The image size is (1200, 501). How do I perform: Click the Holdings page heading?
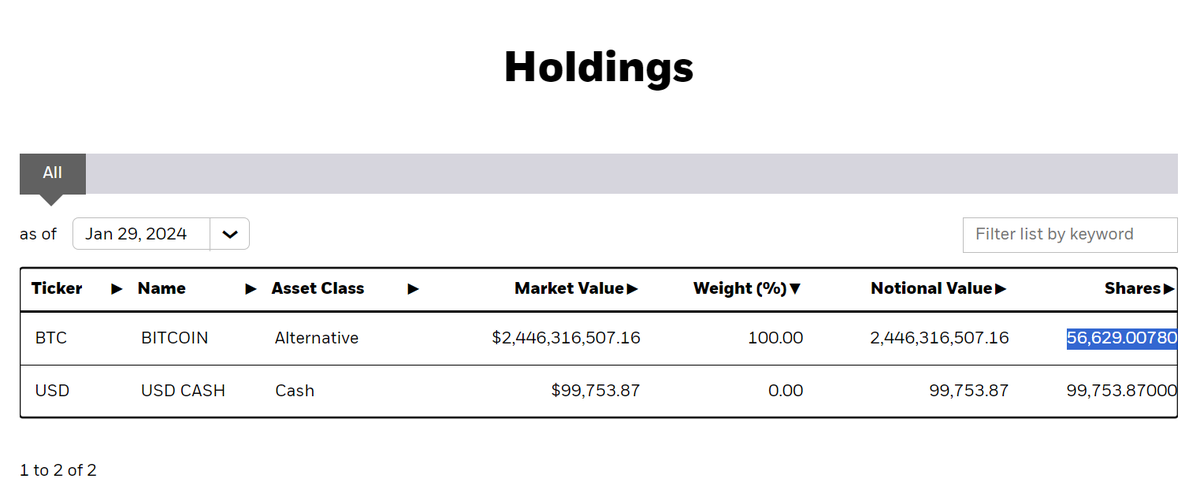(599, 67)
